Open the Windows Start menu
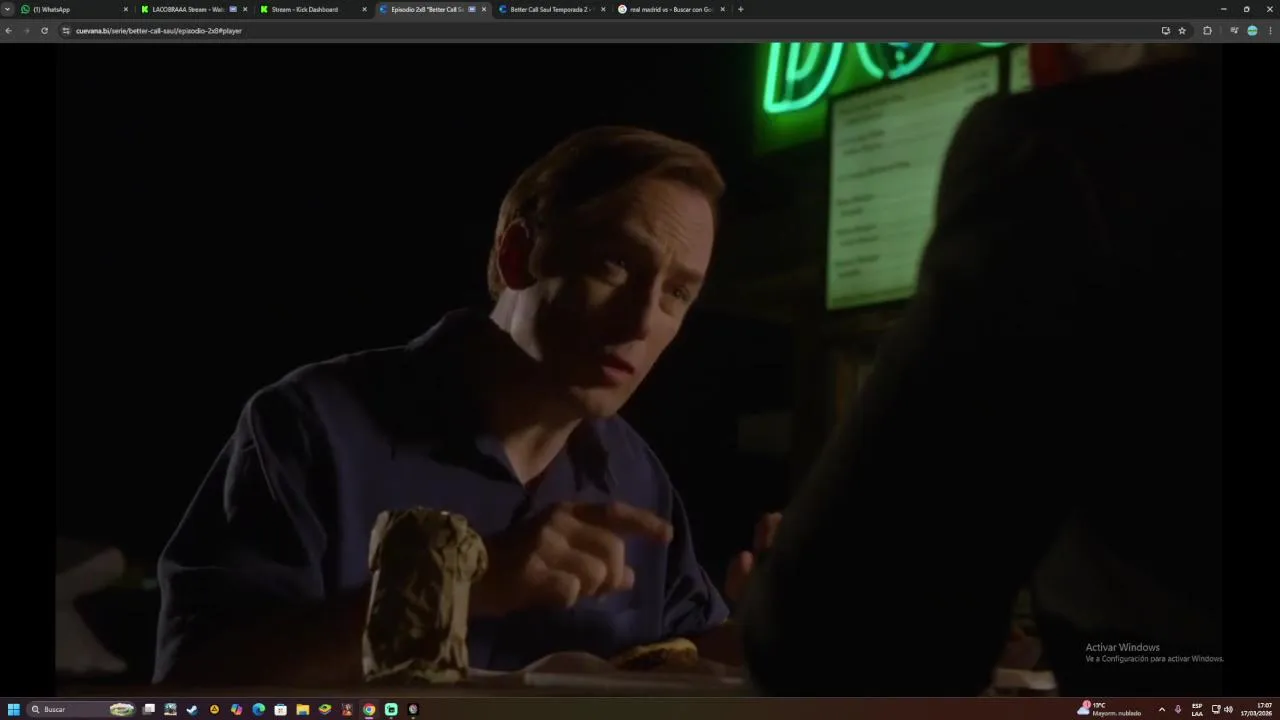This screenshot has width=1280, height=720. tap(14, 709)
